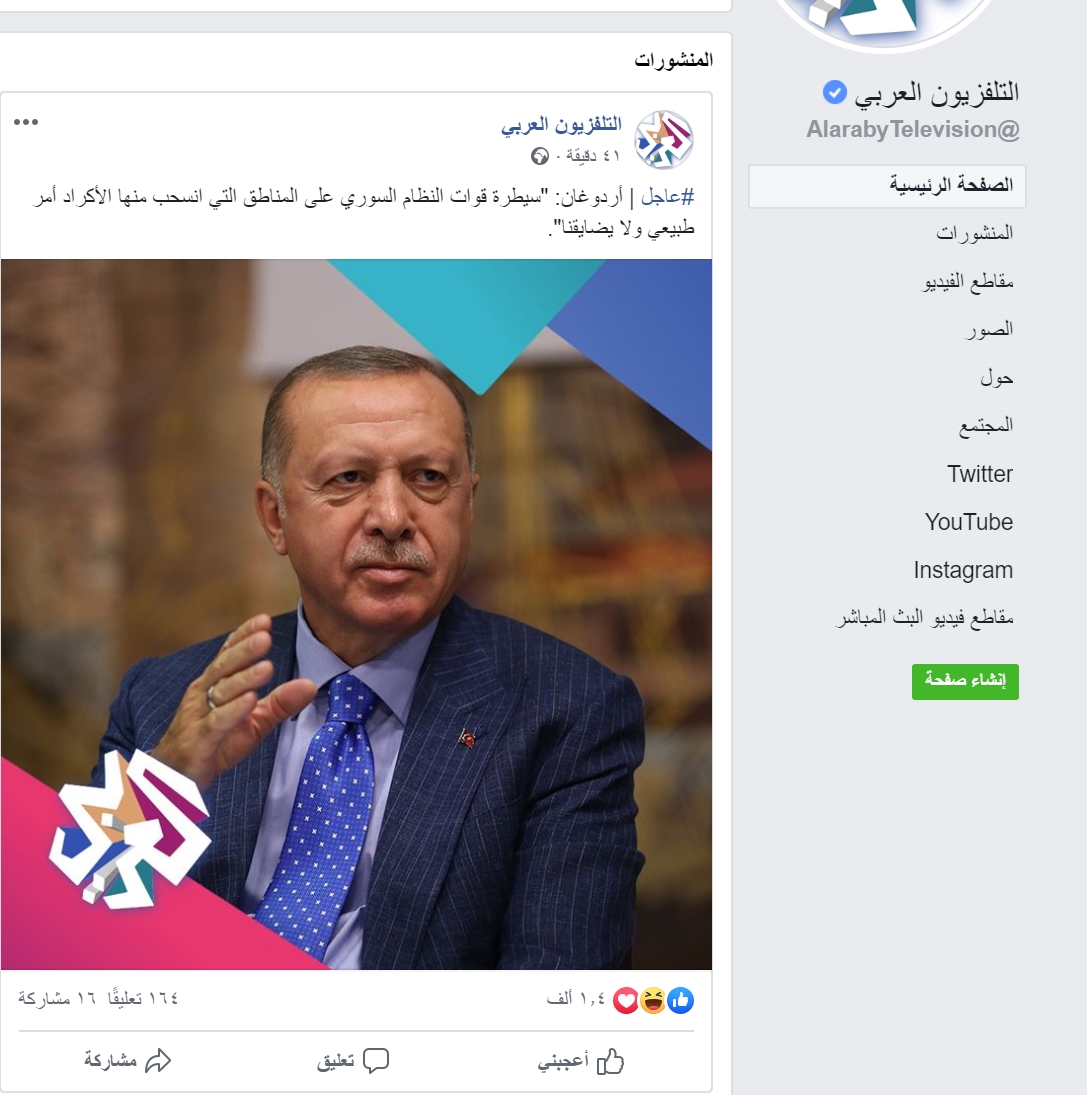Open مقاطع الفيديو sidebar section
The height and width of the screenshot is (1095, 1087).
967,281
